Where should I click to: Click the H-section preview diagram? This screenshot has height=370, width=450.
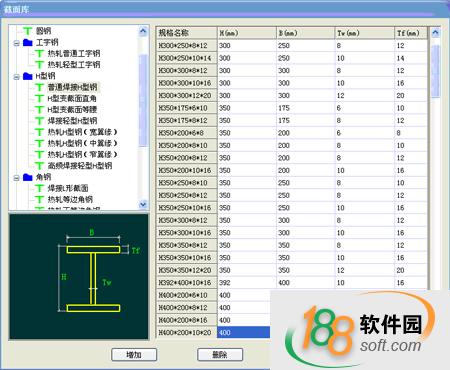[79, 277]
